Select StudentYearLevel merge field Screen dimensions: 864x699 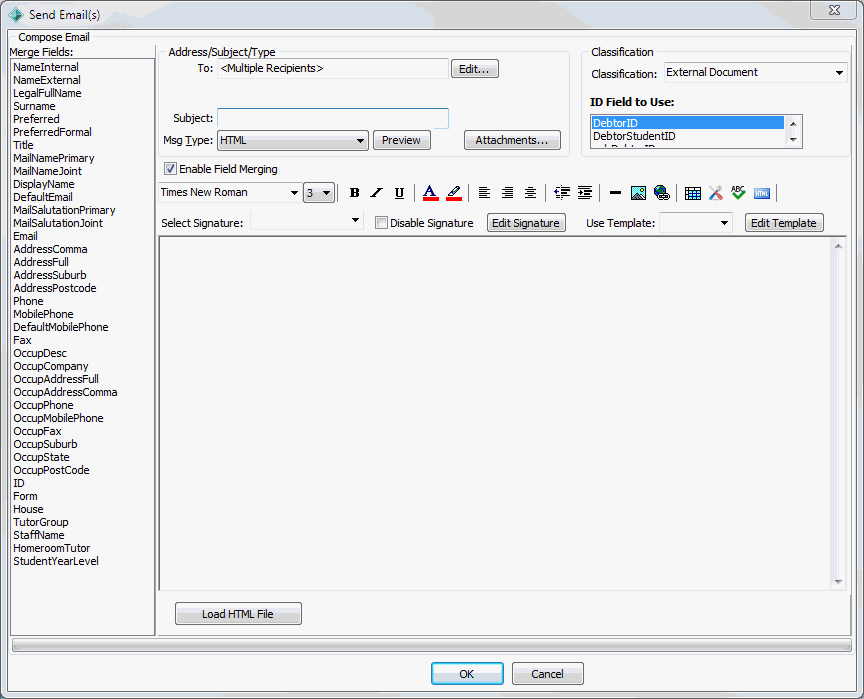coord(56,561)
